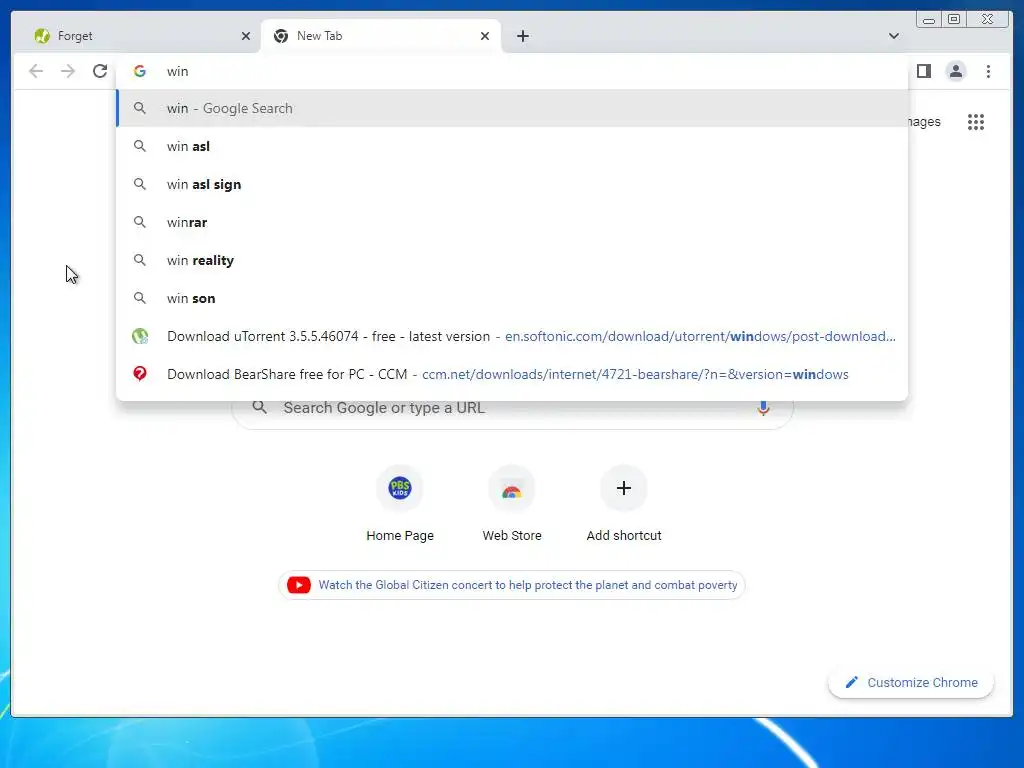Open the Global Citizen concert link
1024x768 pixels.
(528, 585)
